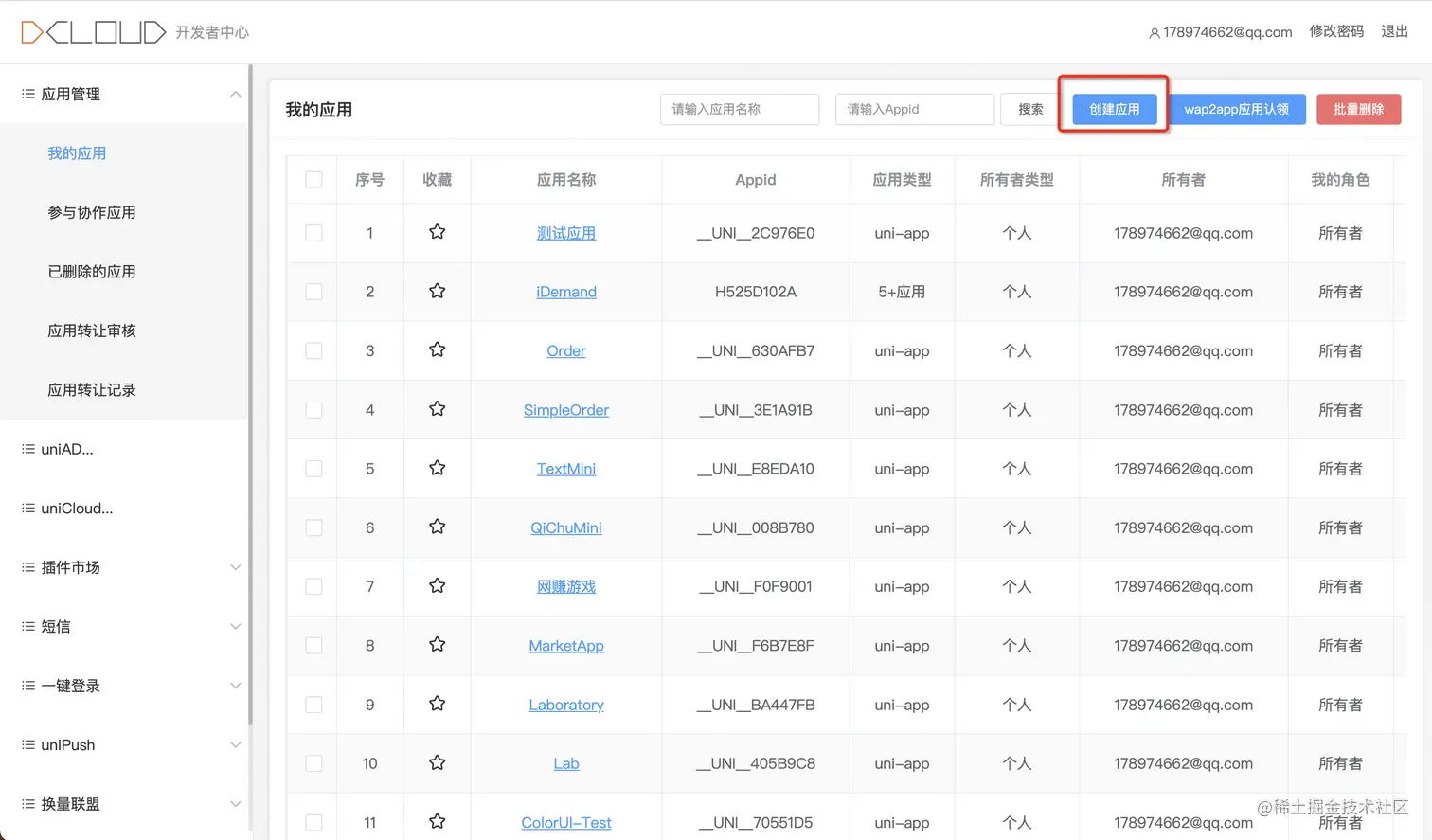This screenshot has height=840, width=1432.
Task: Tick the checkbox for Order row
Action: 314,350
